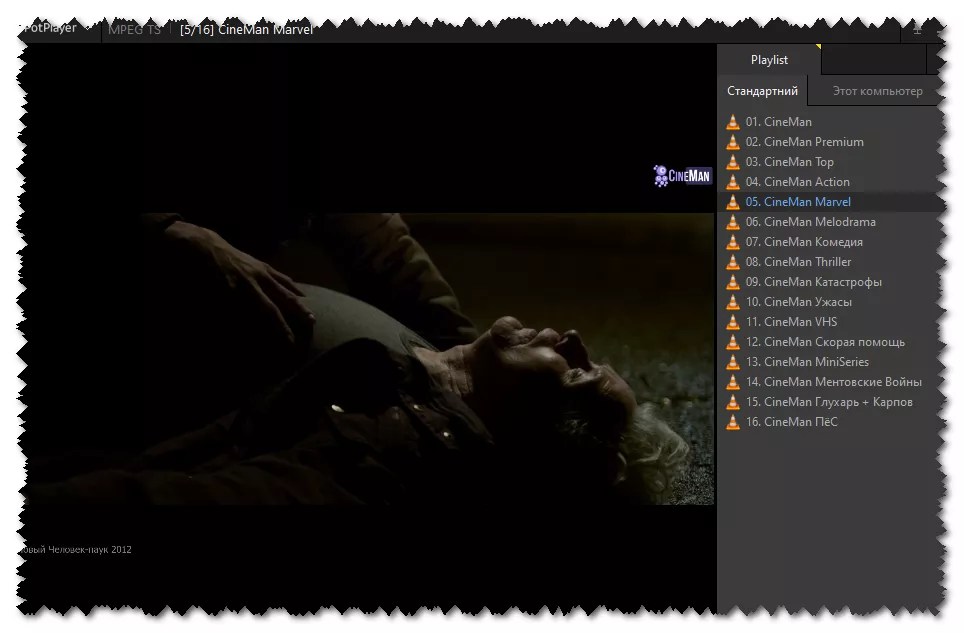964x633 pixels.
Task: Click the MPEG TS format label in title bar
Action: pyautogui.click(x=134, y=29)
